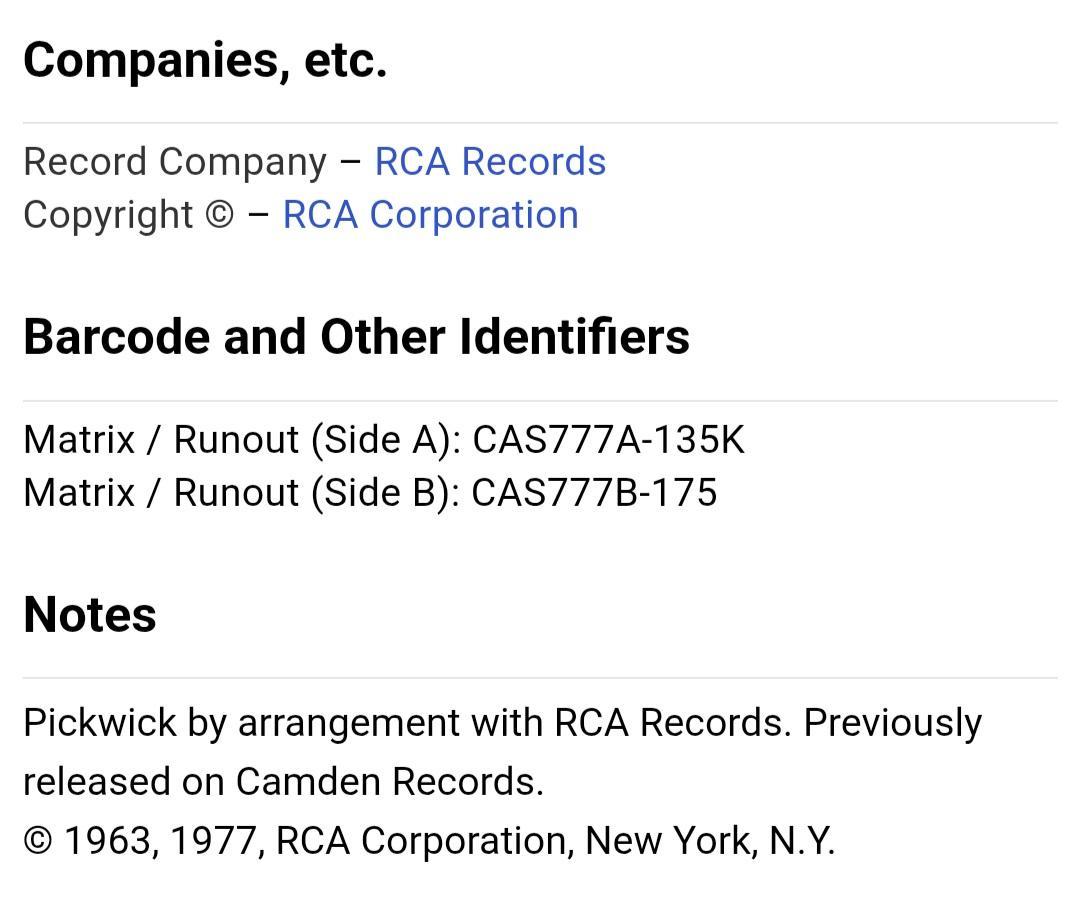Click the divider below the Barcode heading
The height and width of the screenshot is (903, 1080).
(x=540, y=401)
